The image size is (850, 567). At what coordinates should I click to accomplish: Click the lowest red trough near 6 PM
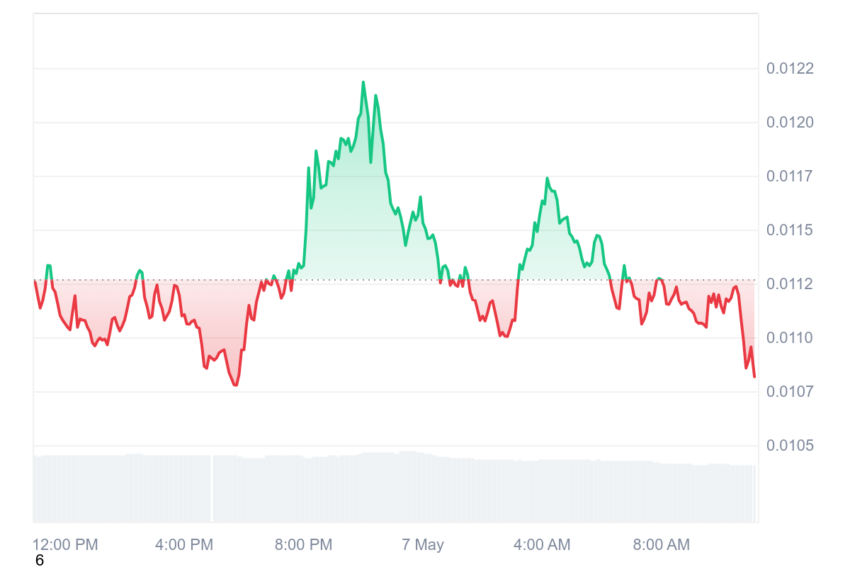tap(235, 384)
